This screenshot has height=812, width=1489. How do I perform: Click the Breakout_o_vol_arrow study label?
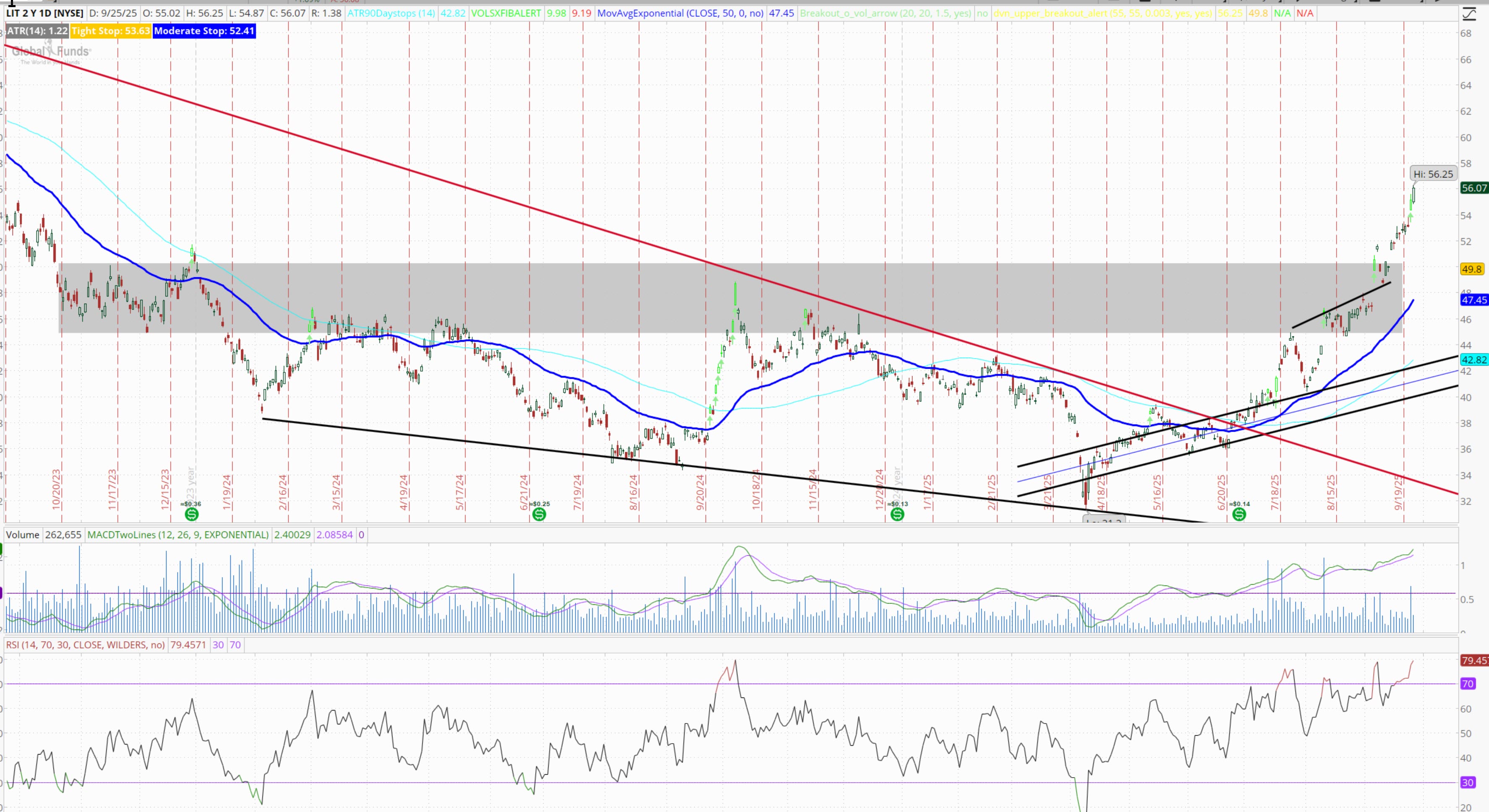click(x=885, y=13)
